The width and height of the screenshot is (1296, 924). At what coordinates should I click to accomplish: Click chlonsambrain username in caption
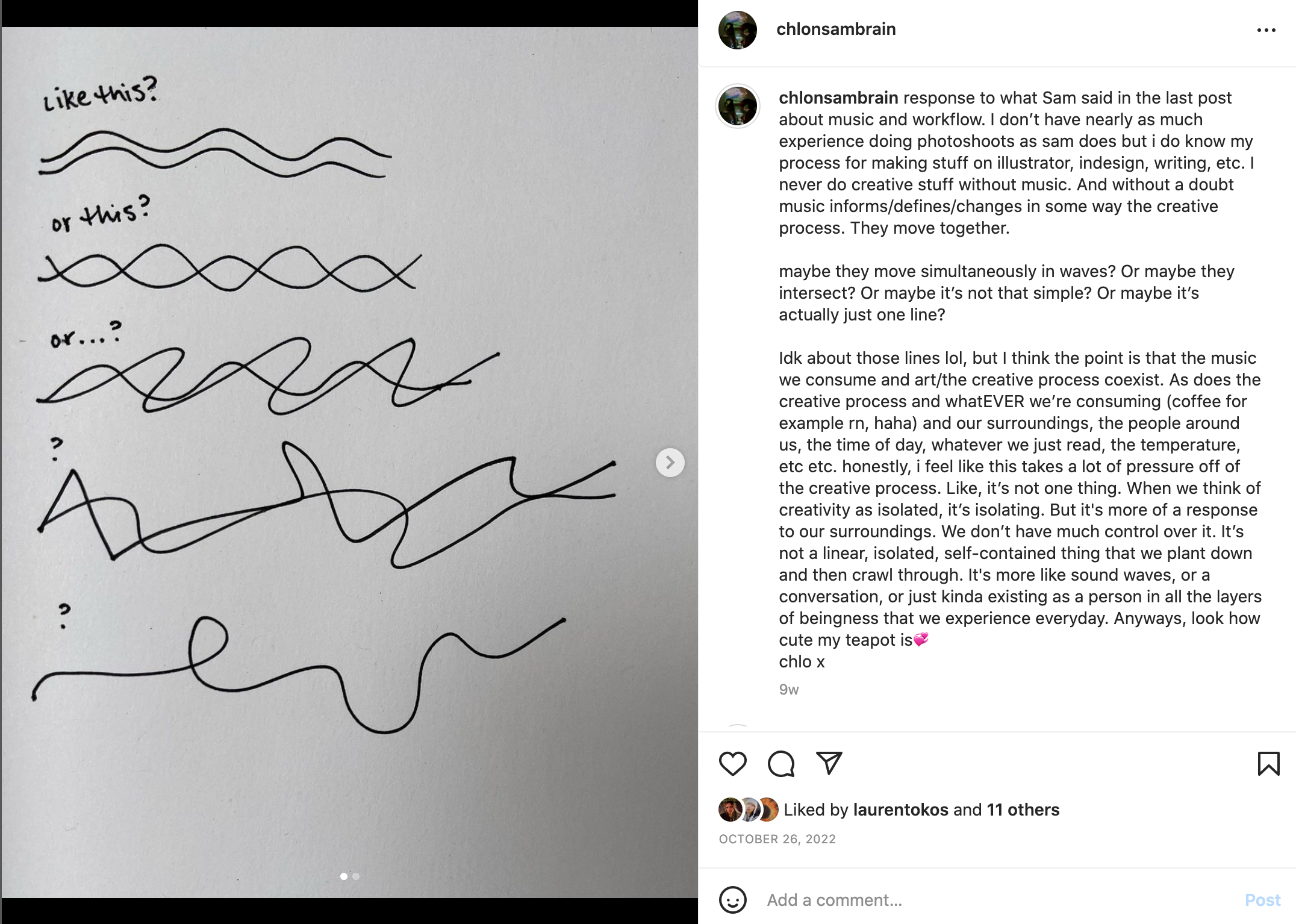tap(838, 98)
